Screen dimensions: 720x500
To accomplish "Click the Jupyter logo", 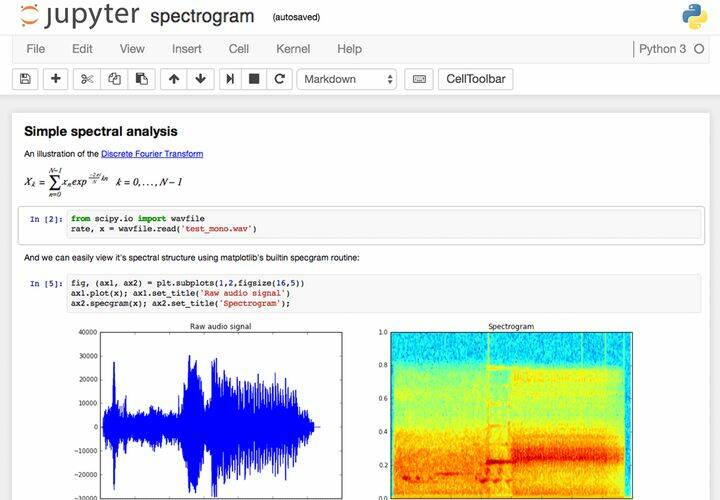I will [x=79, y=15].
